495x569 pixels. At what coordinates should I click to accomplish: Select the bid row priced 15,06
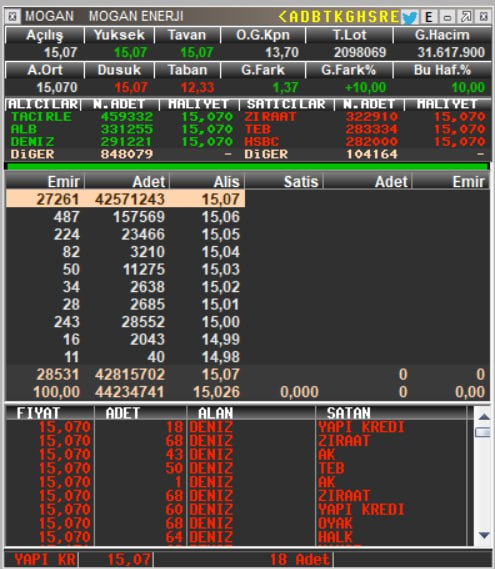click(125, 217)
